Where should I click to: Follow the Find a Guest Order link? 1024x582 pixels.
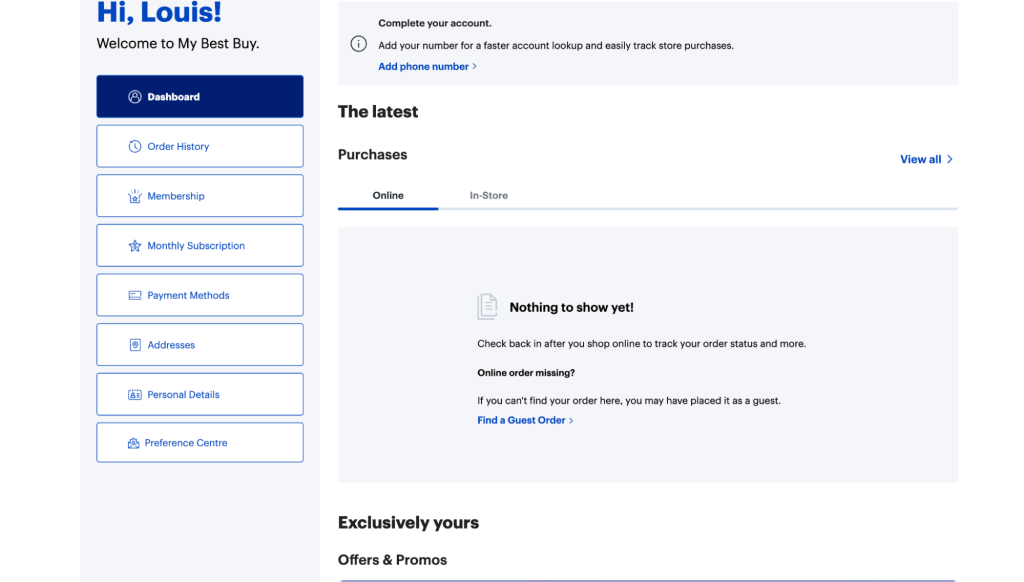521,420
